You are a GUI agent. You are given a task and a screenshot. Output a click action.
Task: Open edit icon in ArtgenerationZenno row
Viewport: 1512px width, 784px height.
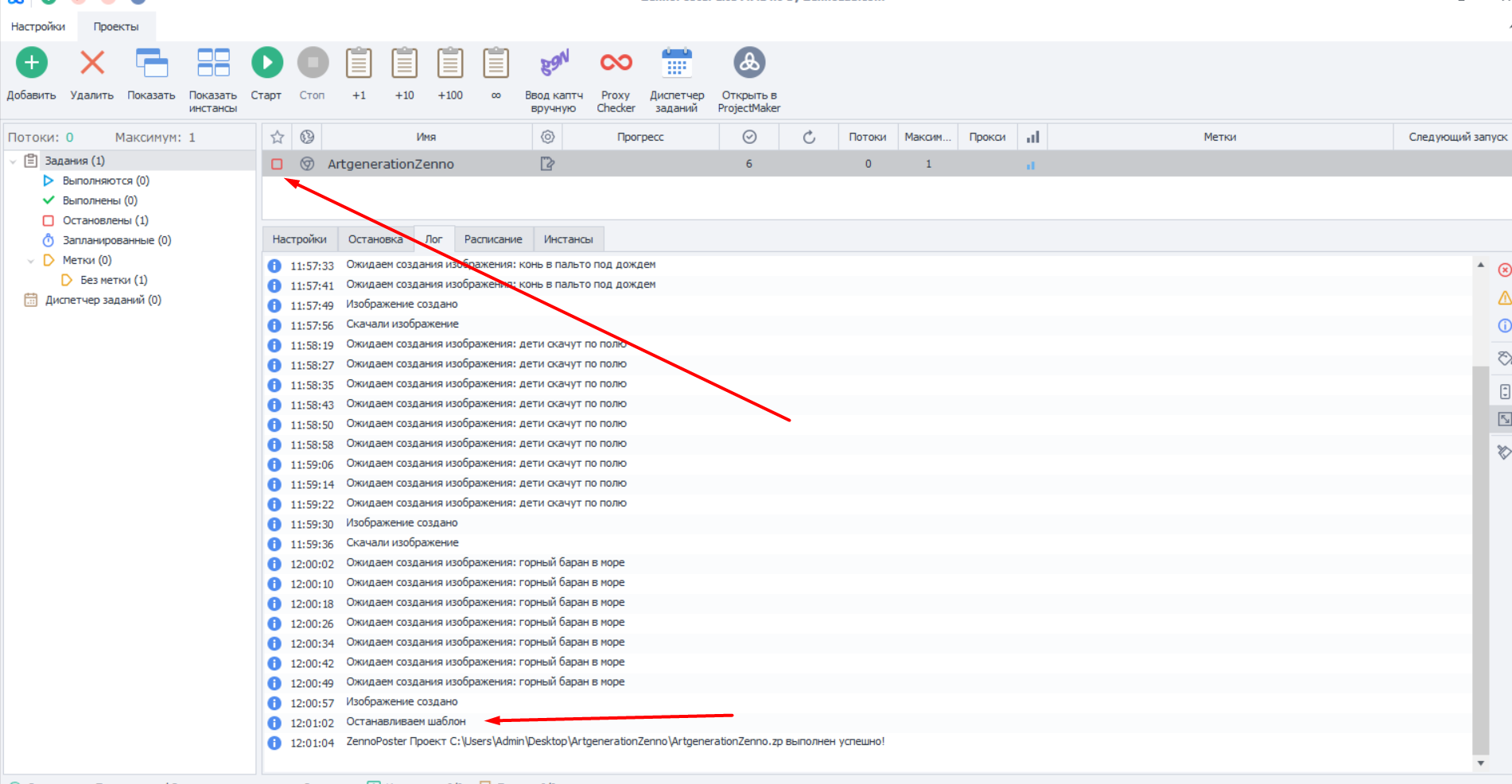click(x=547, y=164)
